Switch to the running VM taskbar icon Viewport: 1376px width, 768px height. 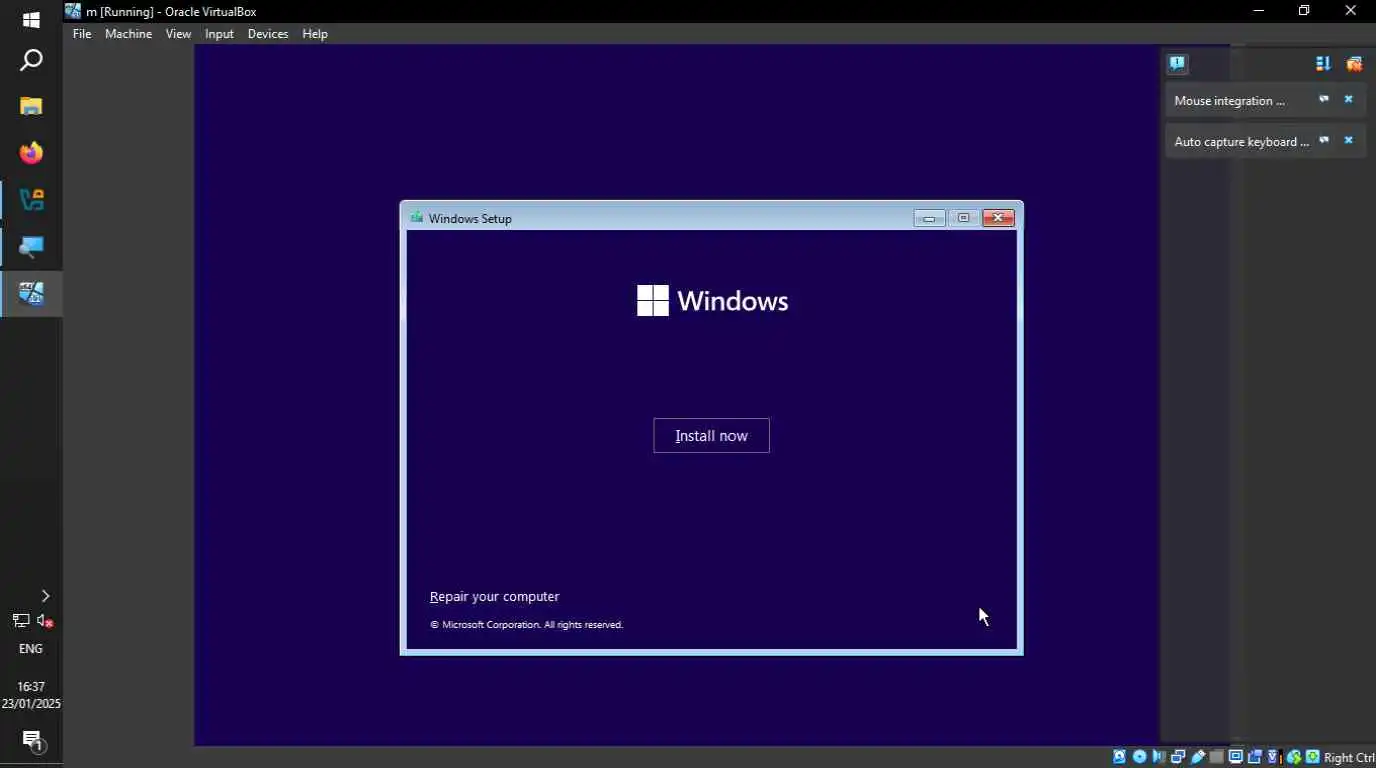tap(31, 294)
